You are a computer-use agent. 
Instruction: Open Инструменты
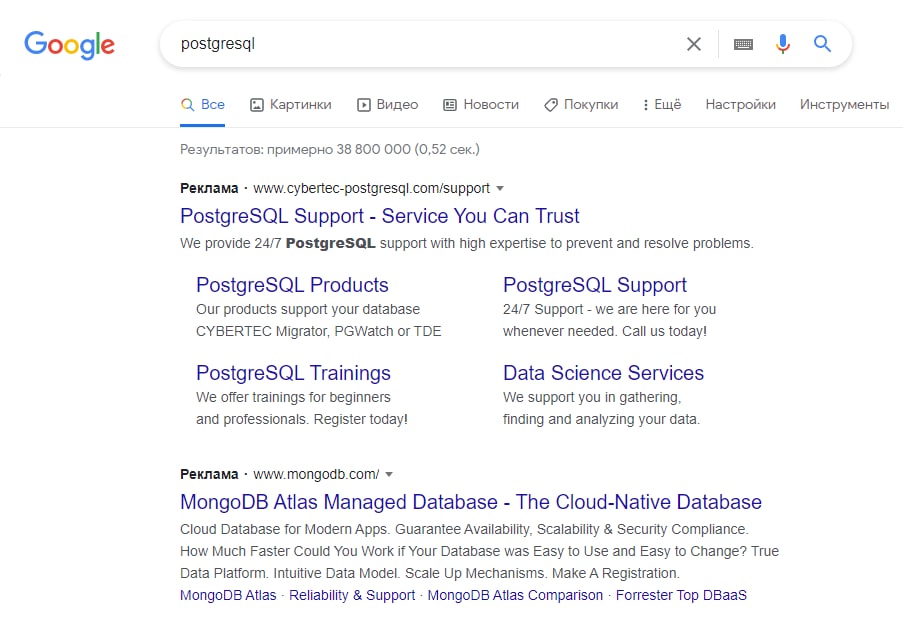(844, 105)
